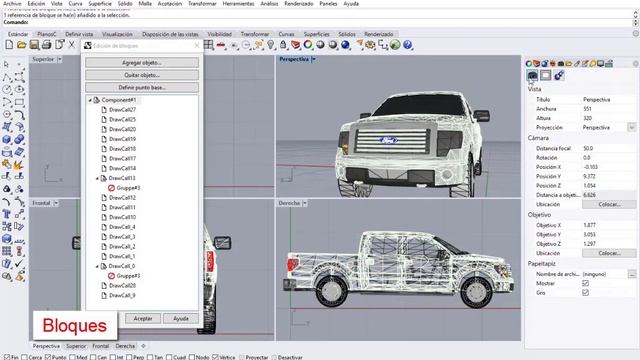Image resolution: width=640 pixels, height=360 pixels.
Task: Click the blue render sphere icon
Action: pos(345,45)
